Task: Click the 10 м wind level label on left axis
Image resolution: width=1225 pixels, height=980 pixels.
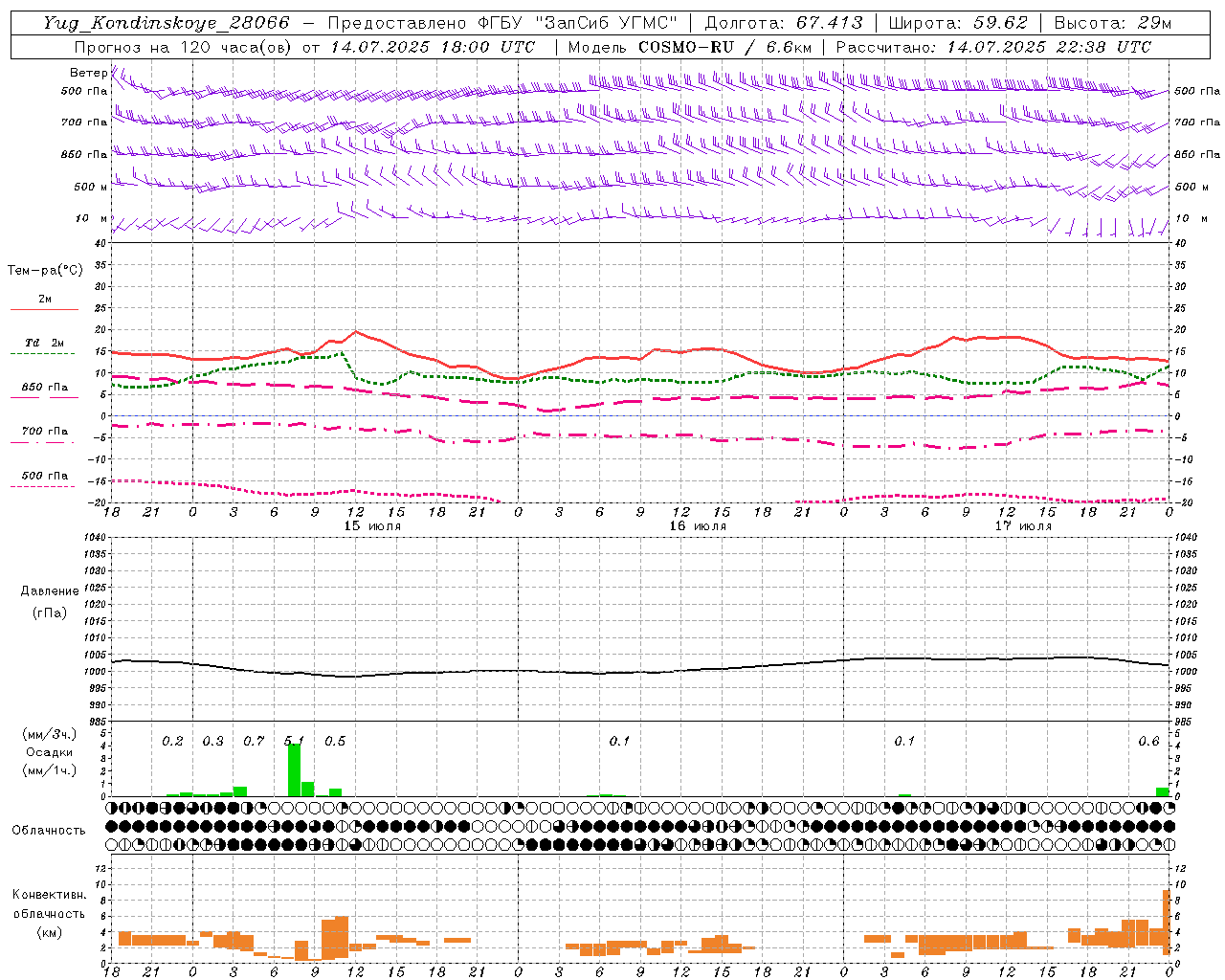Action: click(x=92, y=218)
